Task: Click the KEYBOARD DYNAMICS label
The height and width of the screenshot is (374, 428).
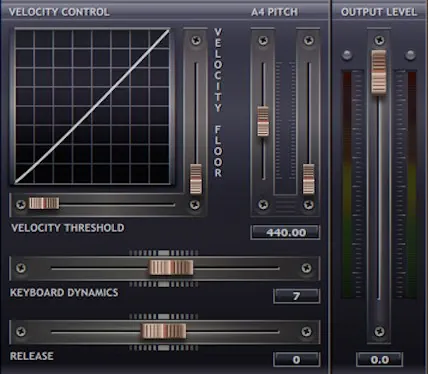Action: 64,293
